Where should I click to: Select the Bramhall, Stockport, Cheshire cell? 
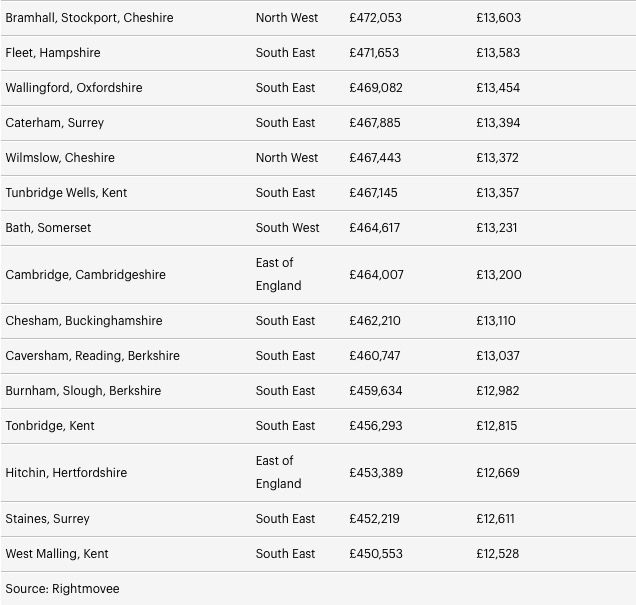pyautogui.click(x=89, y=18)
